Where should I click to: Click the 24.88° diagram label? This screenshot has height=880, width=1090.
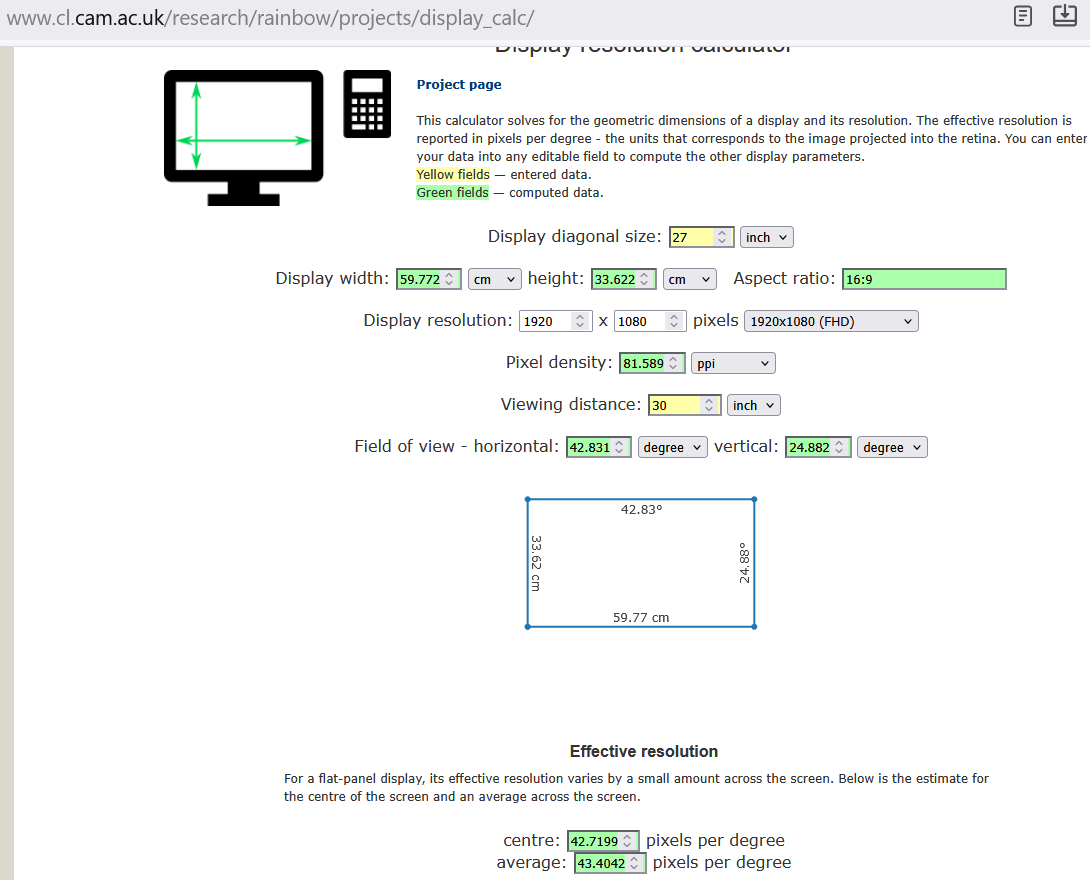[745, 563]
